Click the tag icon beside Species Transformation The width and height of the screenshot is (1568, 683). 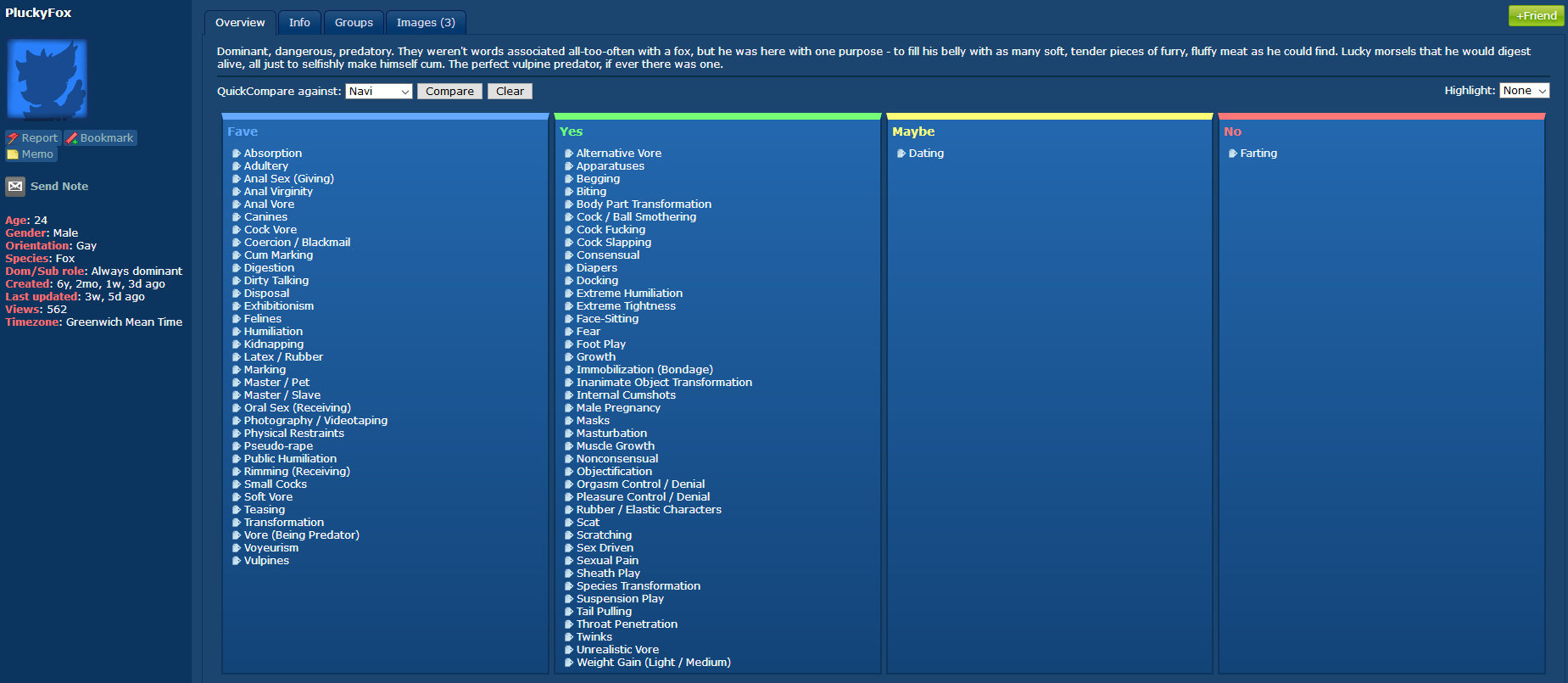pyautogui.click(x=569, y=586)
